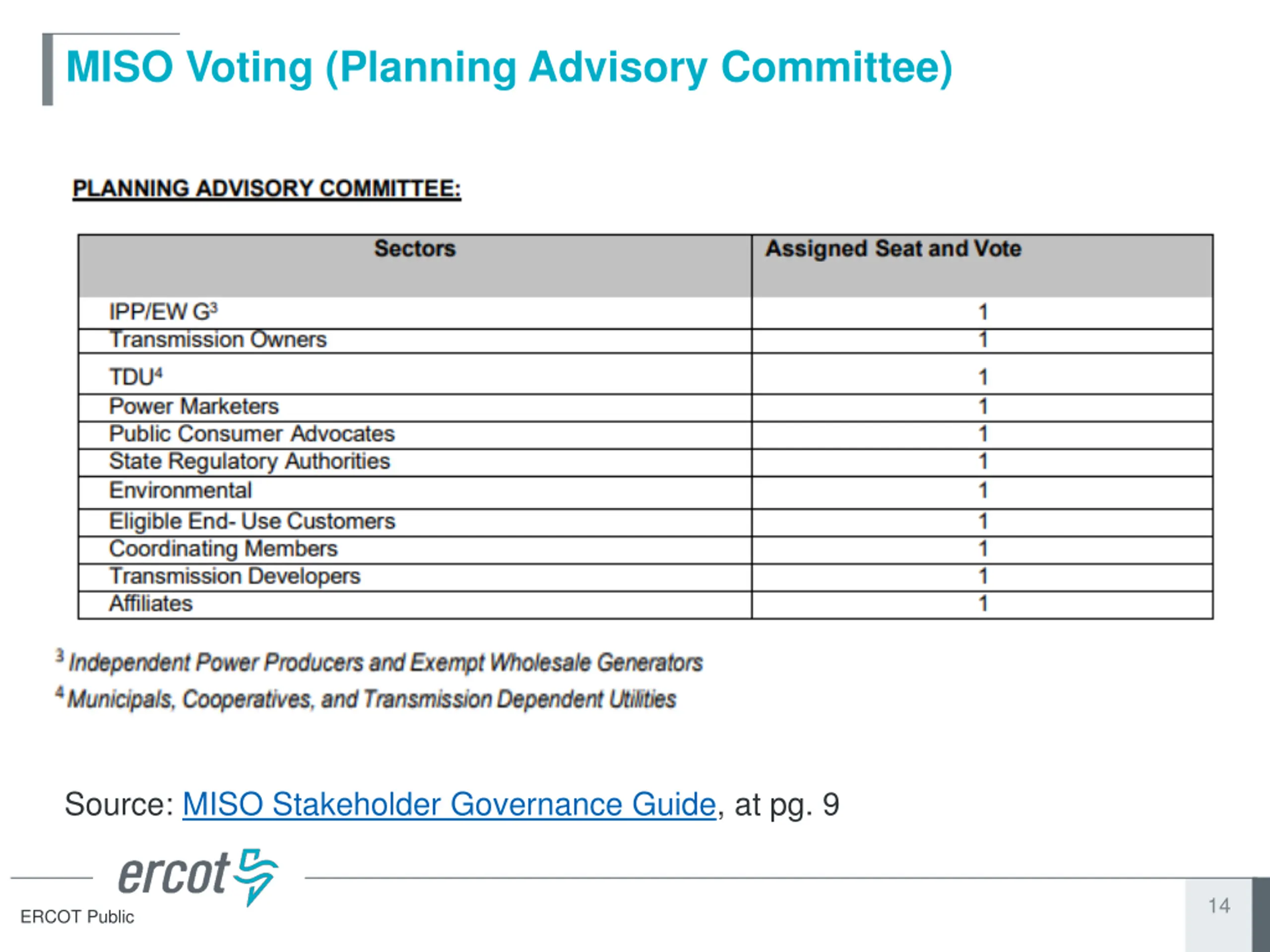Select the Transmission Owners row
This screenshot has width=1270, height=952.
(x=645, y=340)
